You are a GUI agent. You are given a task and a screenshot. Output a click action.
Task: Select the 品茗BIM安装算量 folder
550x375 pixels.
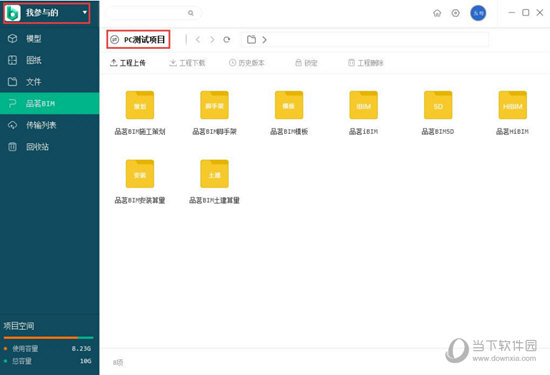tap(140, 182)
